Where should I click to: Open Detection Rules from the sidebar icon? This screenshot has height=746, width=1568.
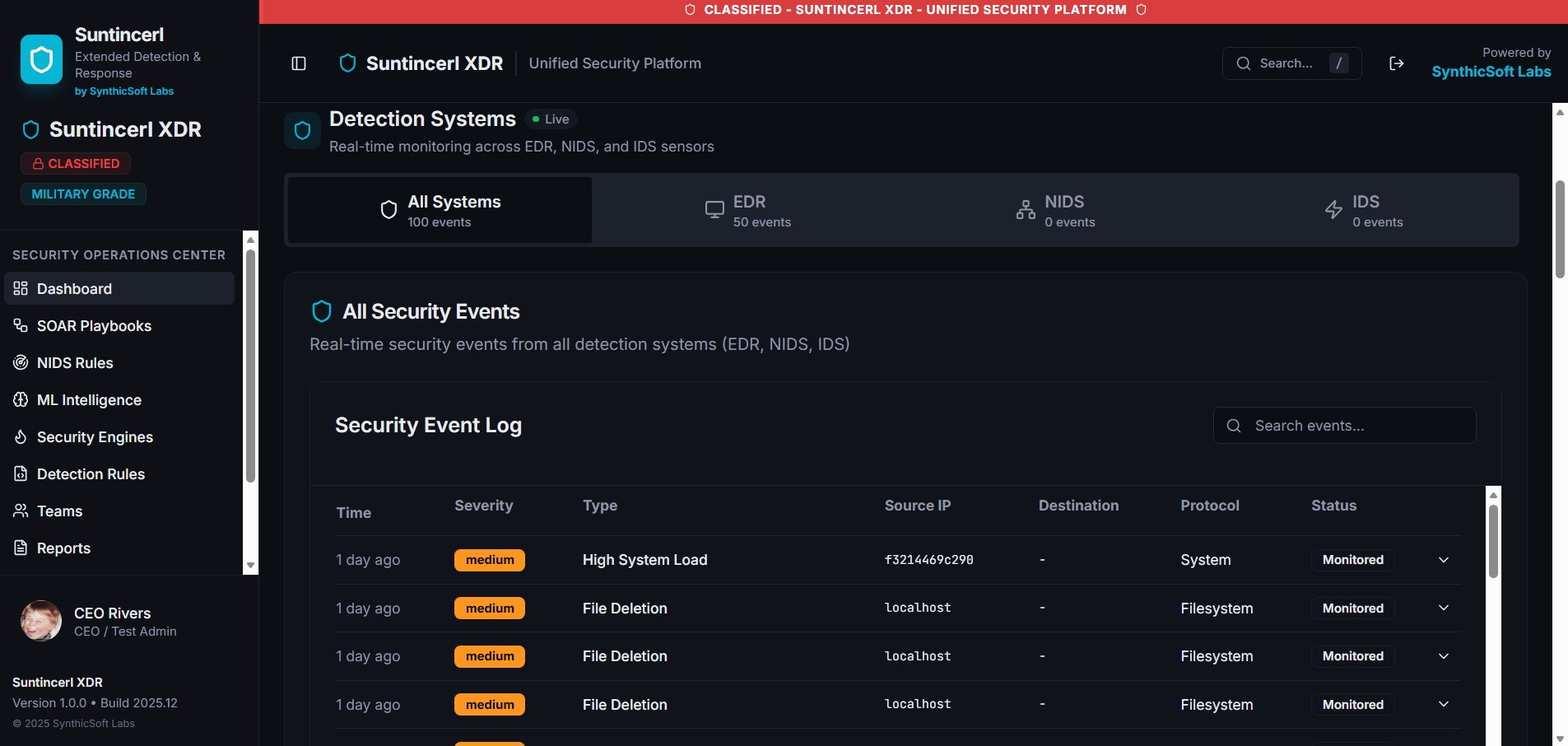point(20,473)
